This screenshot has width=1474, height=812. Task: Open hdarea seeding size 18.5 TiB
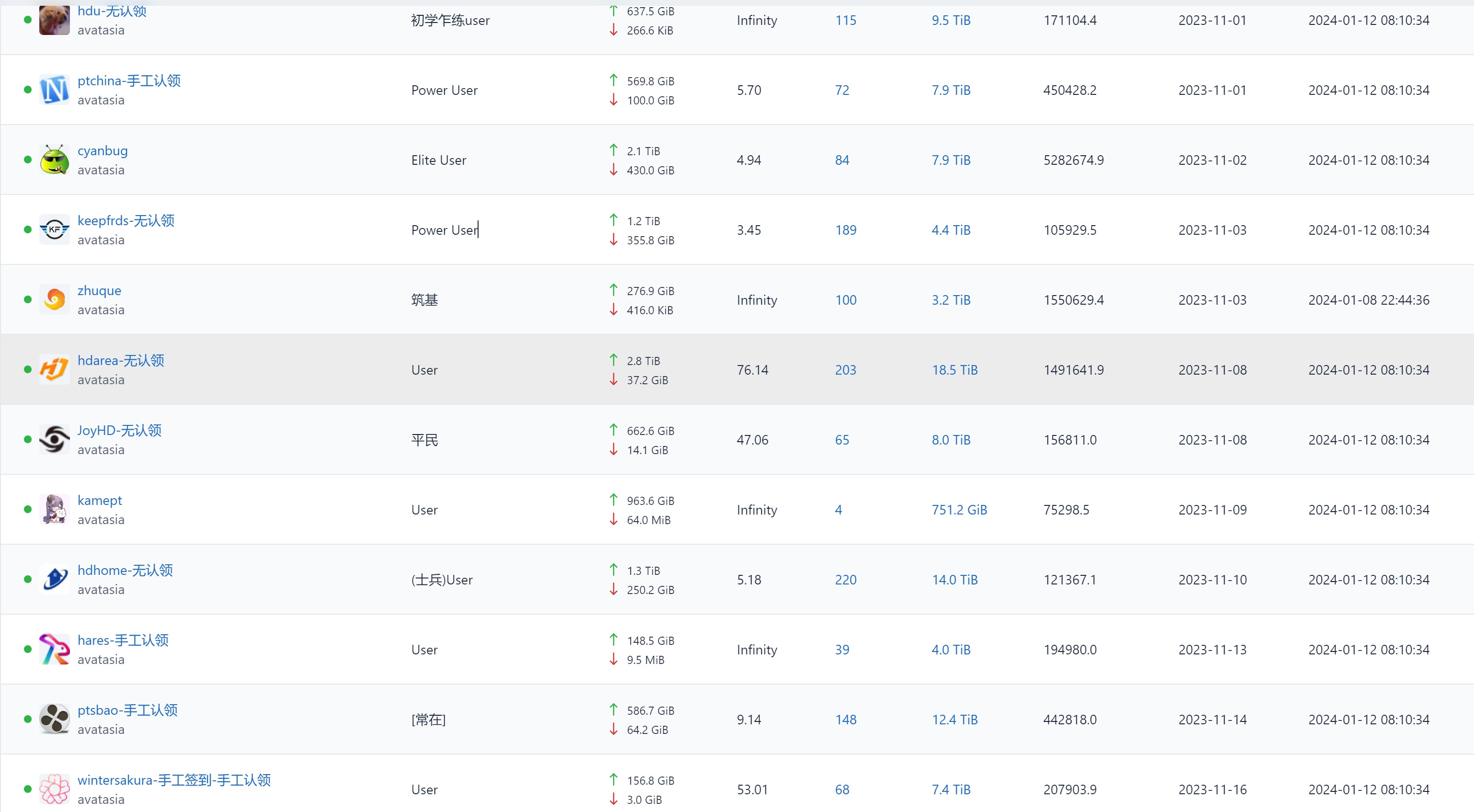pyautogui.click(x=954, y=370)
